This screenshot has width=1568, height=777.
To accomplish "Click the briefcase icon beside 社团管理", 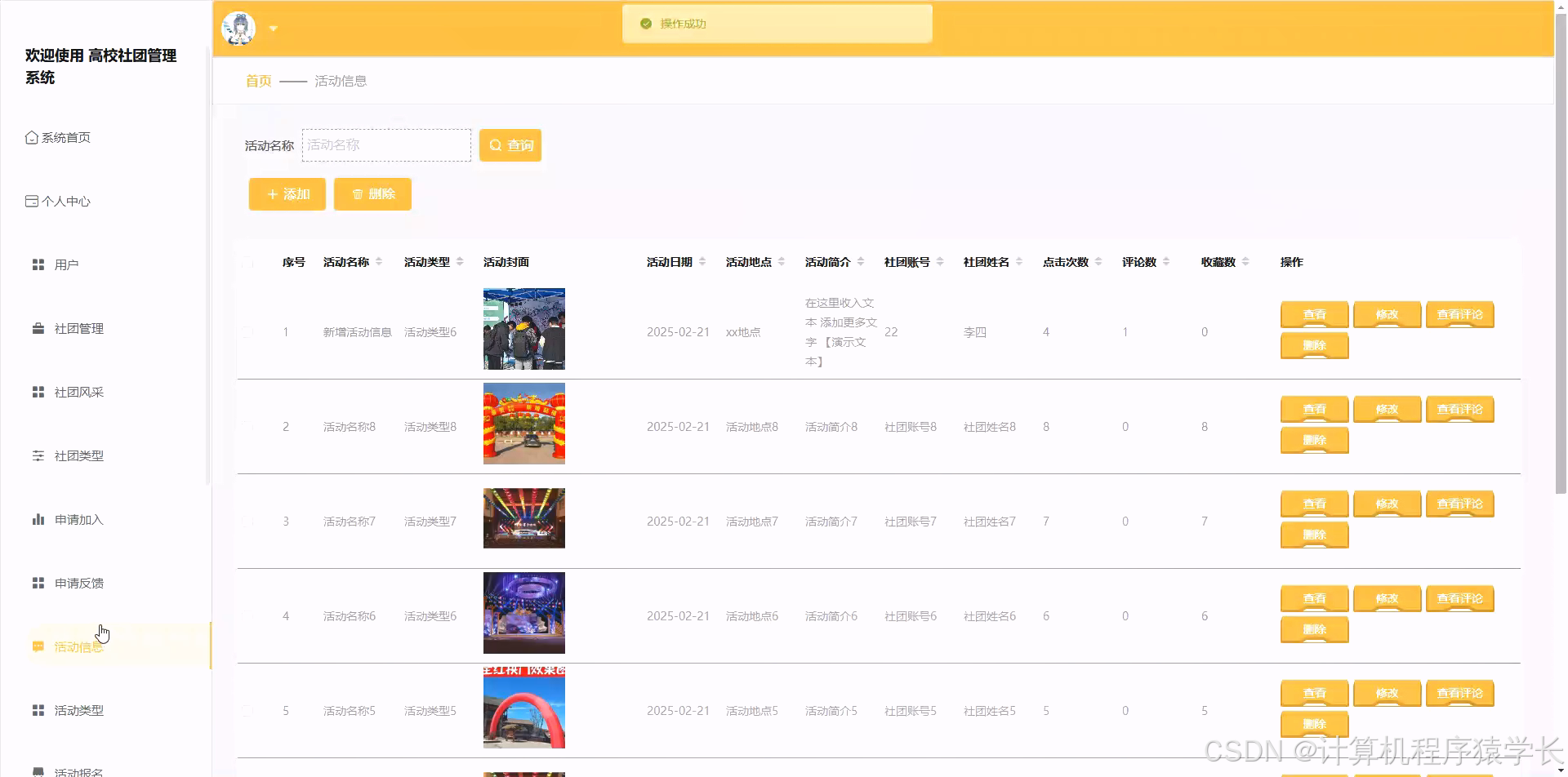I will 38,328.
